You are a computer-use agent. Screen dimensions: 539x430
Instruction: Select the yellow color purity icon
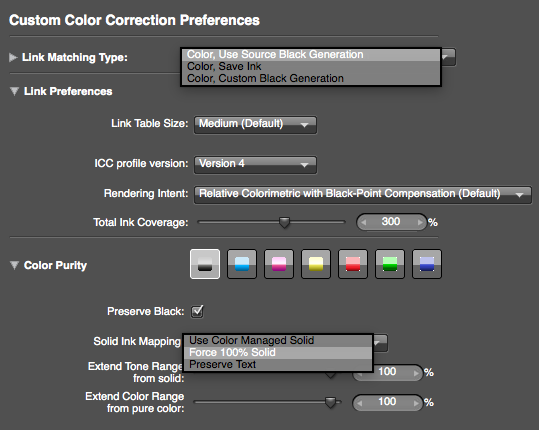pos(316,264)
